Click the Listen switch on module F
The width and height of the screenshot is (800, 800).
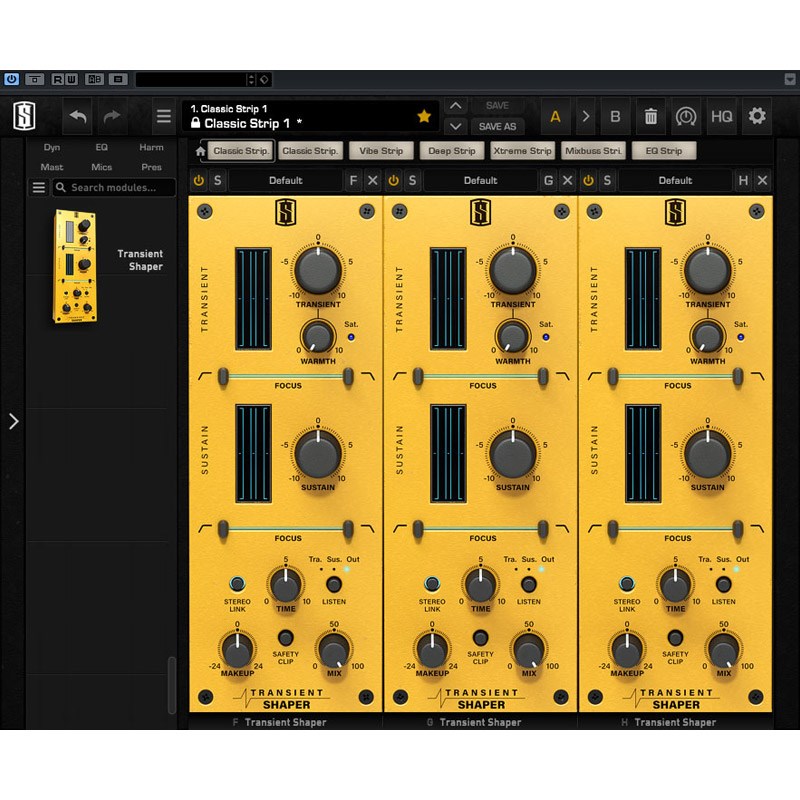[334, 584]
